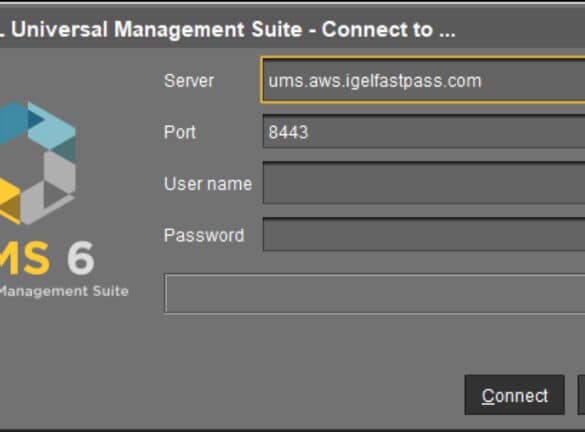Click the Connect button
Image resolution: width=585 pixels, height=433 pixels.
[x=514, y=395]
